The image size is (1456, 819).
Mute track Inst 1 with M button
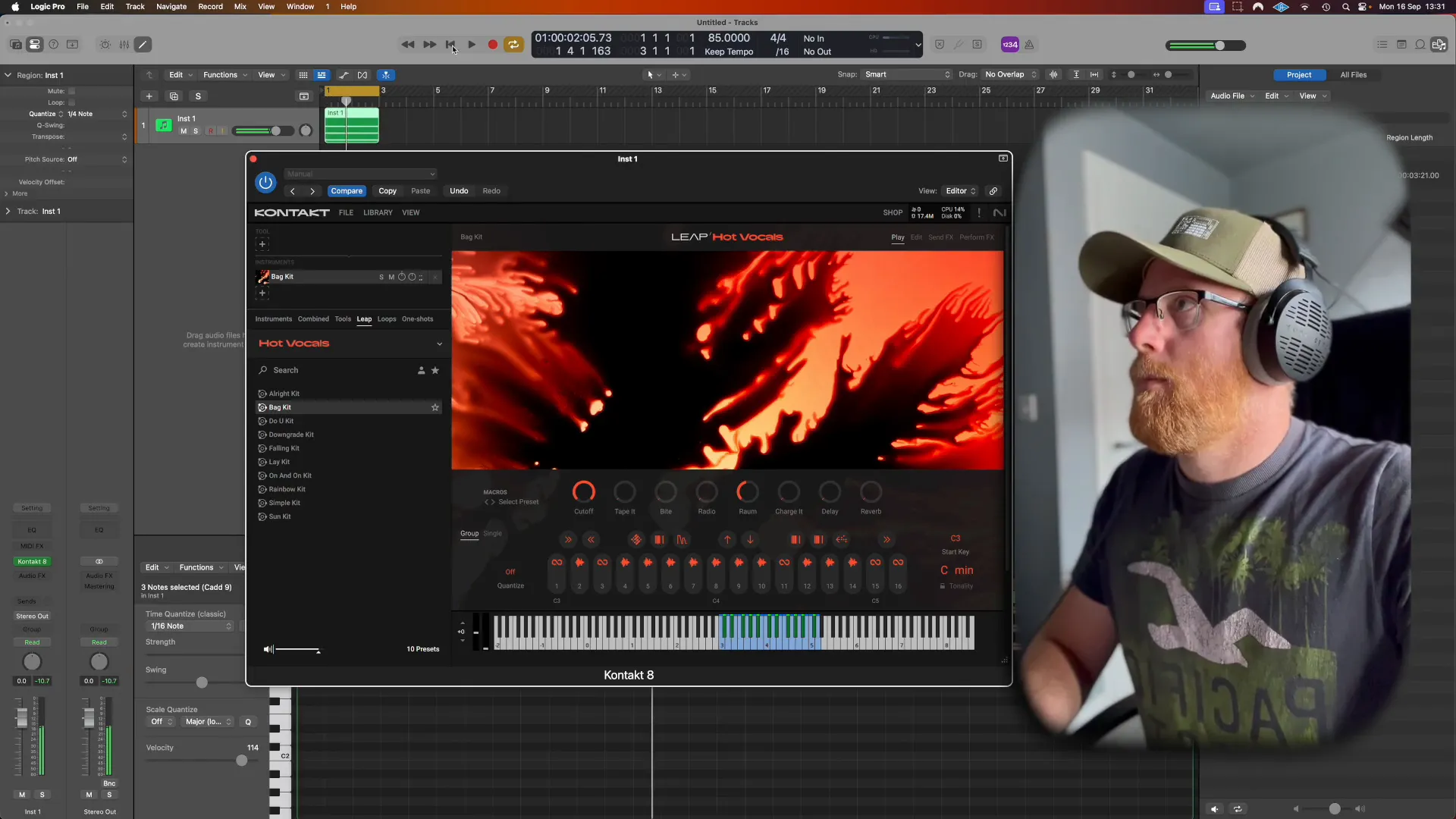click(x=184, y=131)
